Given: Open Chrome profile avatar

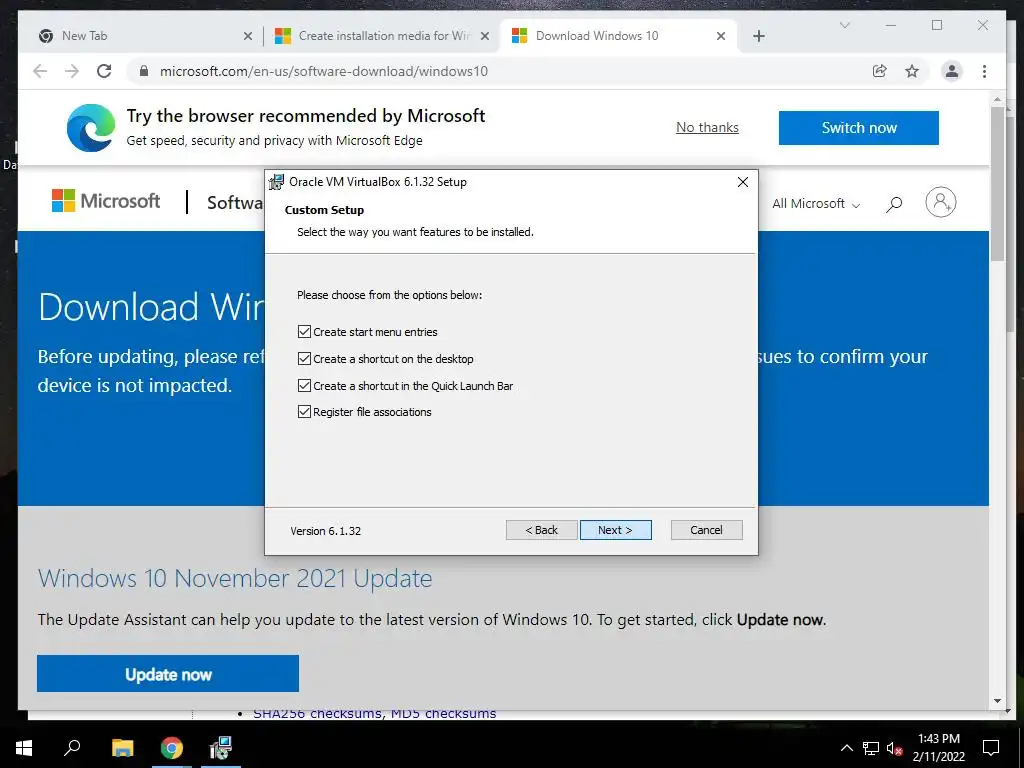Looking at the screenshot, I should (x=952, y=71).
